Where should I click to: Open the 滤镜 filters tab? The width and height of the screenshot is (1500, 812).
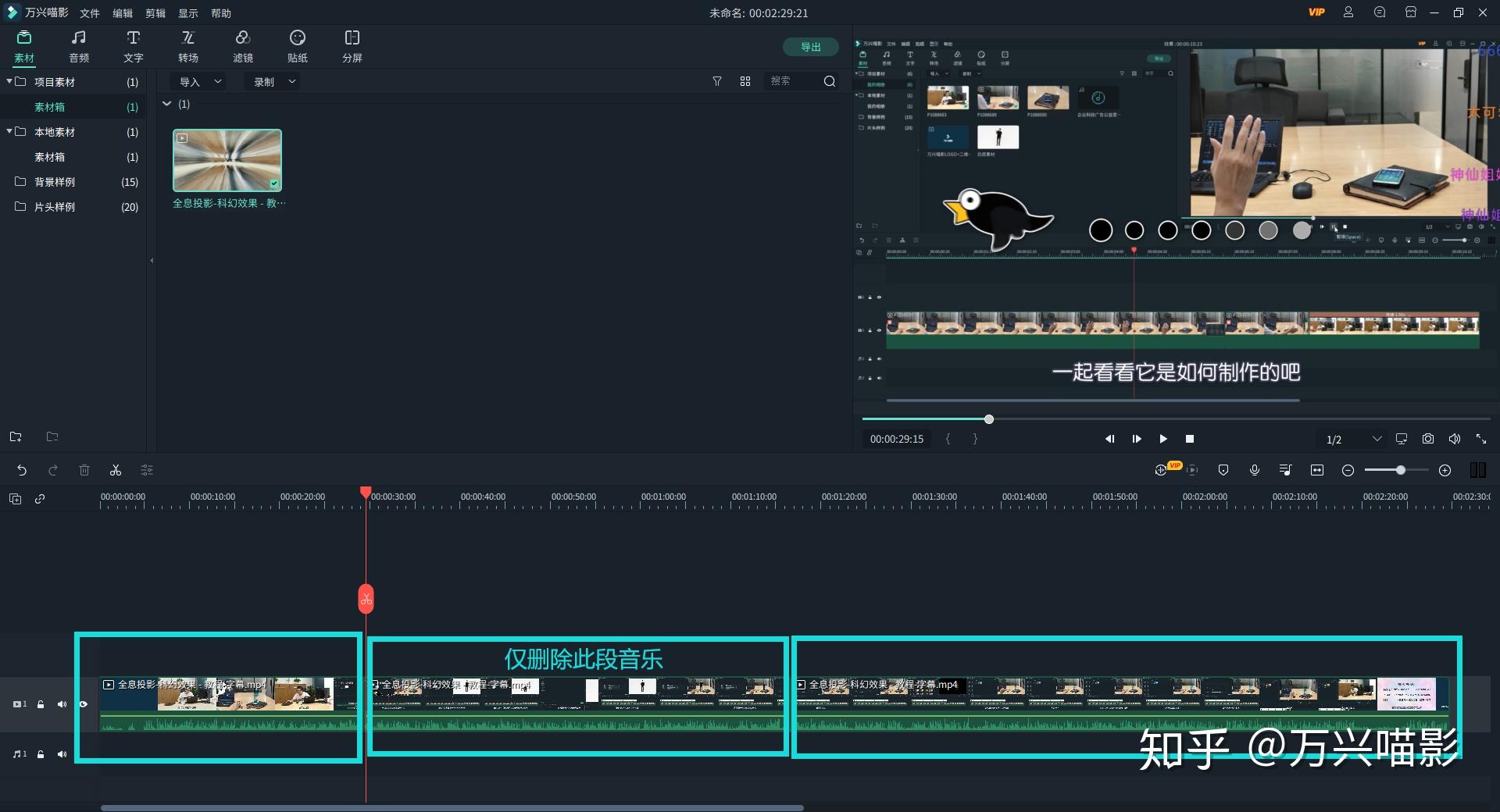243,47
